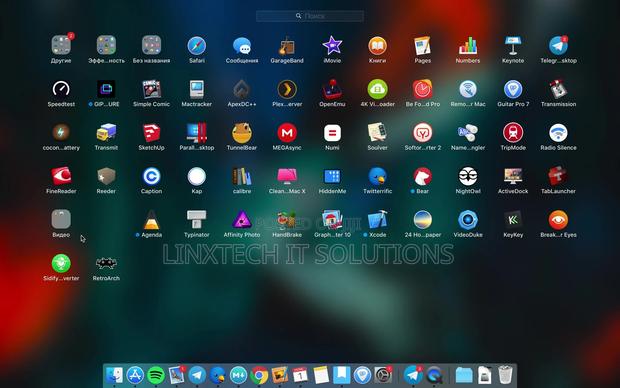The width and height of the screenshot is (620, 388).
Task: Launch Xcode
Action: click(x=377, y=220)
